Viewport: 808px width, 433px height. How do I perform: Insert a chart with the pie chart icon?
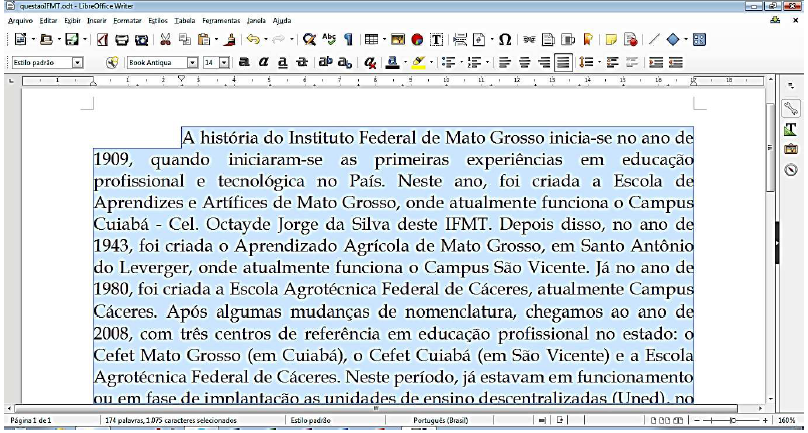pos(417,40)
